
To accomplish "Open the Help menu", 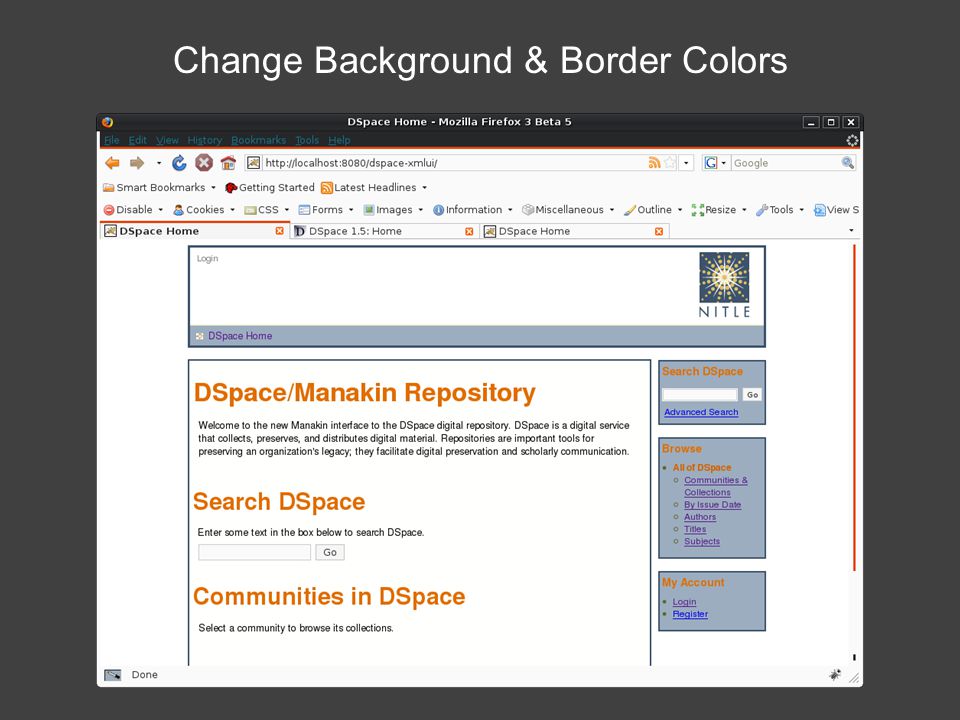I will pos(339,140).
